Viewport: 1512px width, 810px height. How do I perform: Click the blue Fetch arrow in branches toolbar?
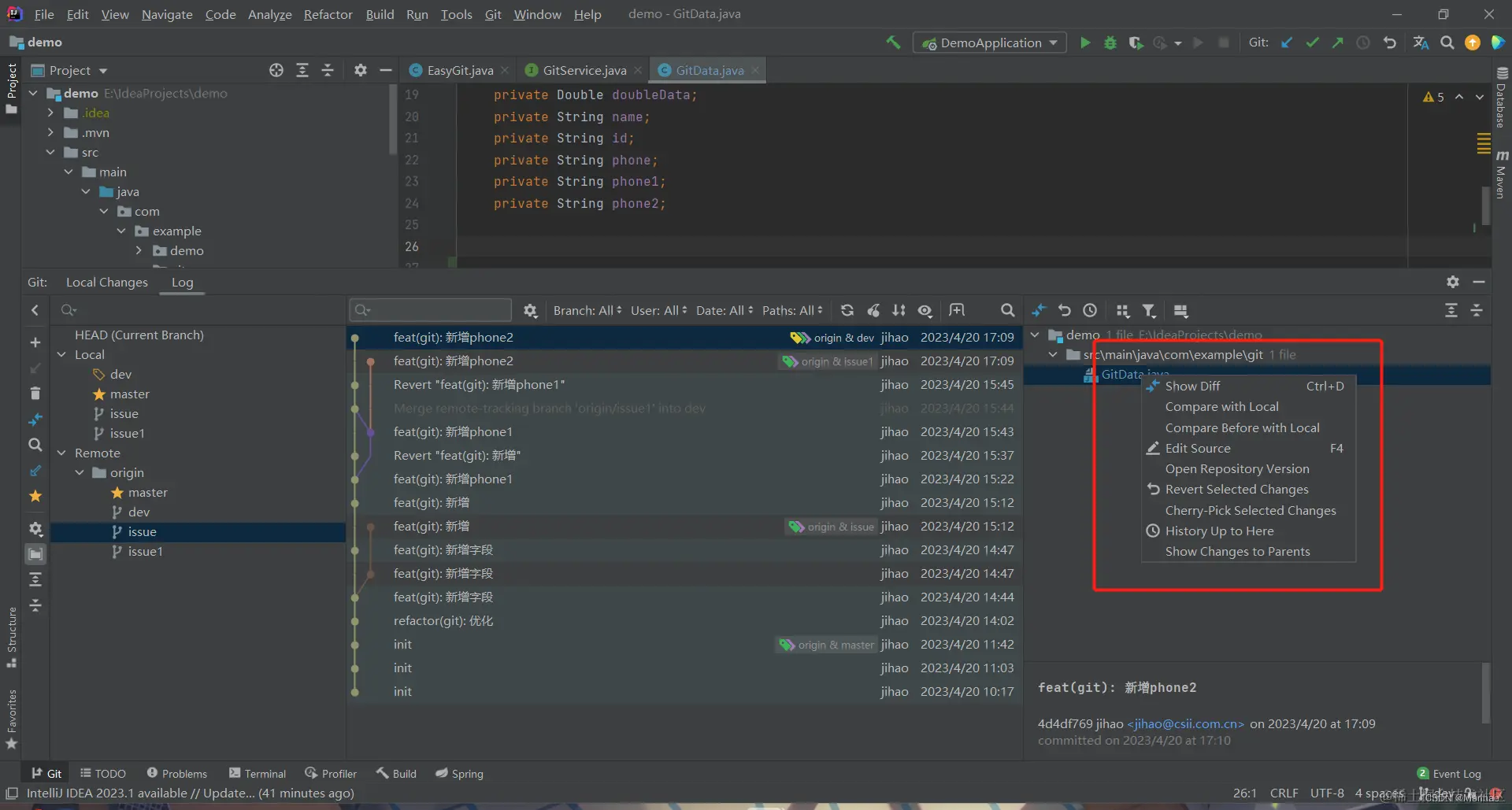(x=35, y=471)
